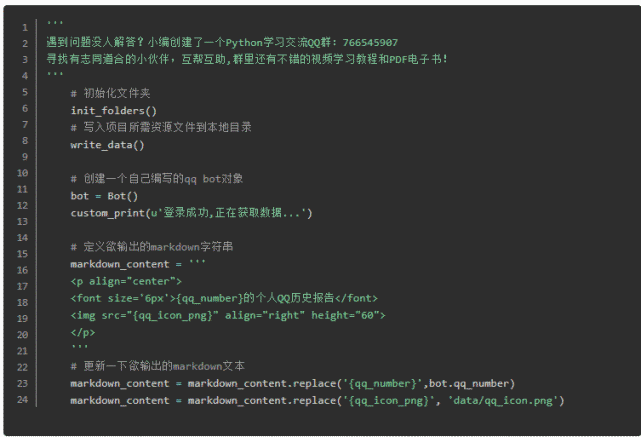641x437 pixels.
Task: Click the <p align="center"> tag line
Action: [126, 281]
